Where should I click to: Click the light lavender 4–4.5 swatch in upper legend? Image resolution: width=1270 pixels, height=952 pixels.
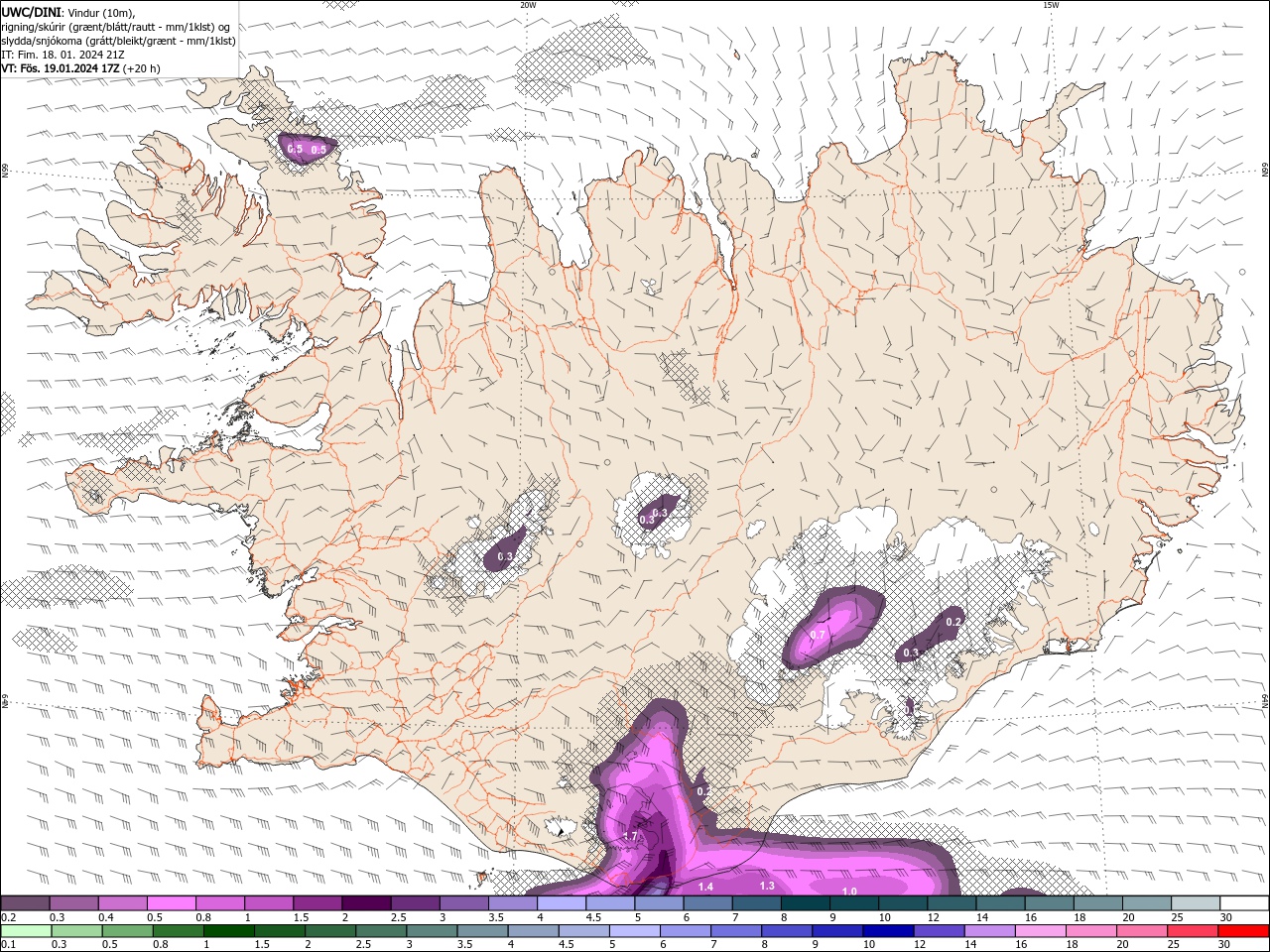tap(563, 903)
